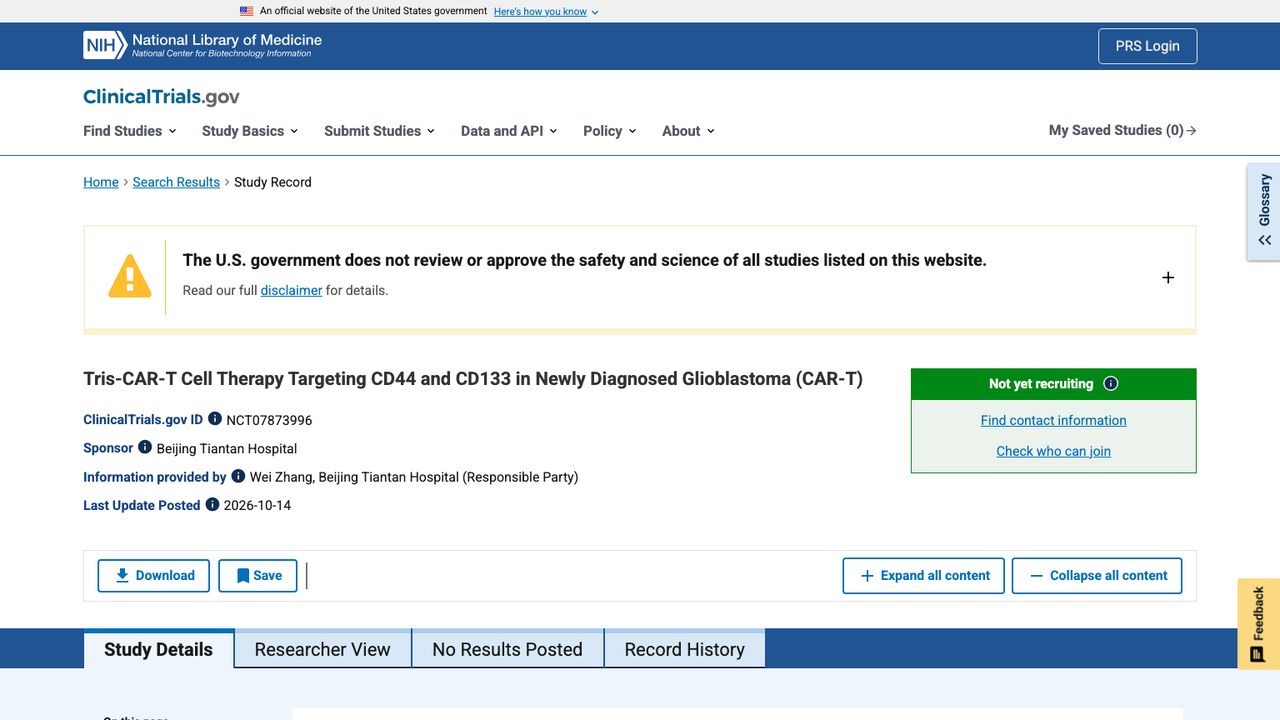Viewport: 1280px width, 720px height.
Task: Open the Find Studies dropdown menu
Action: click(x=130, y=131)
